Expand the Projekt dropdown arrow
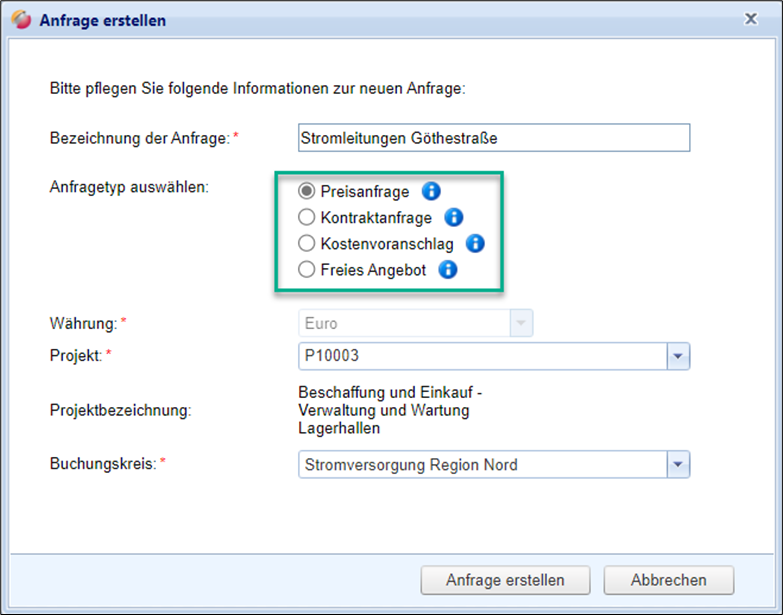783x615 pixels. click(678, 356)
